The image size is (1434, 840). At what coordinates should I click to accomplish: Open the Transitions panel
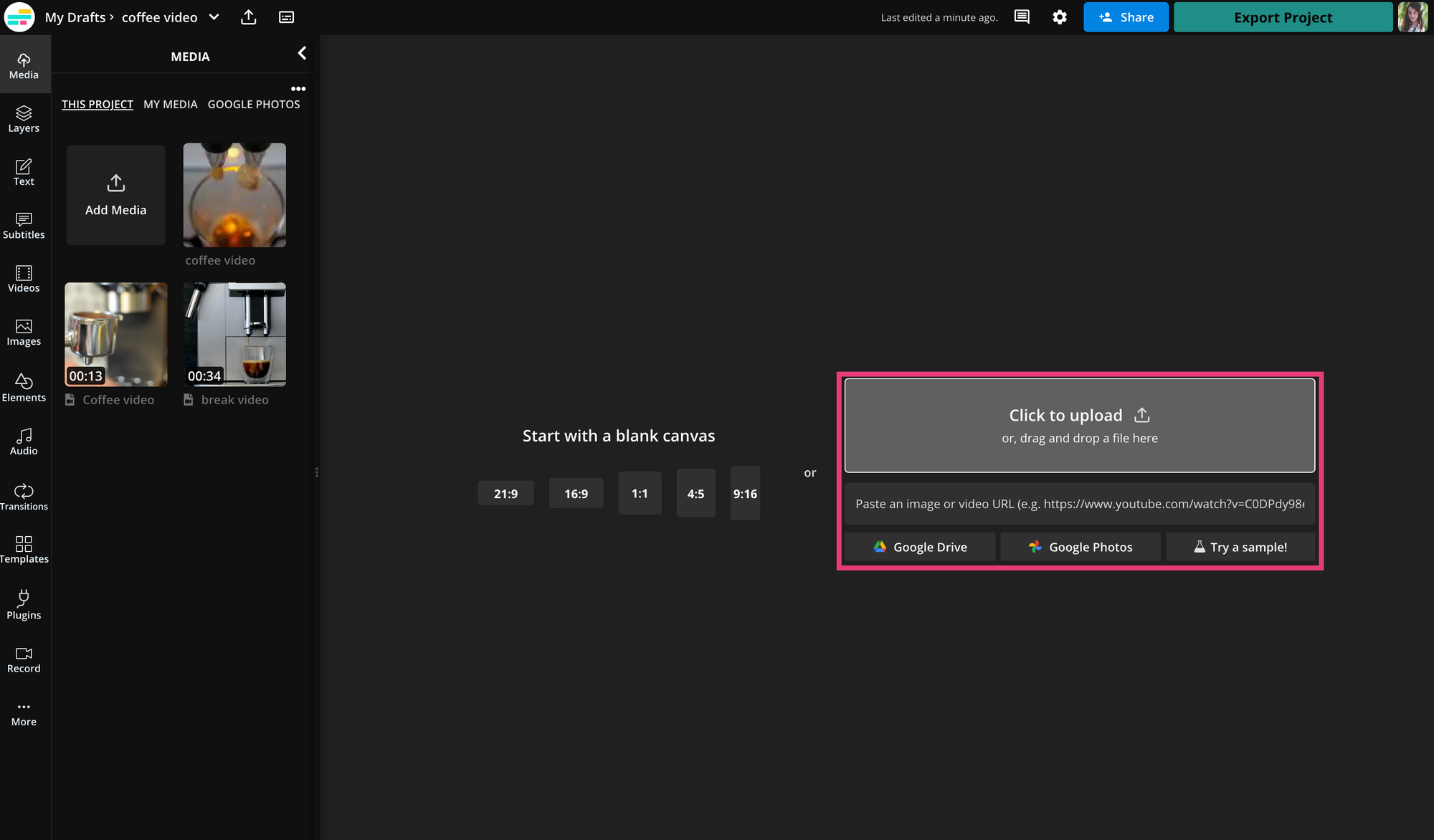(24, 497)
